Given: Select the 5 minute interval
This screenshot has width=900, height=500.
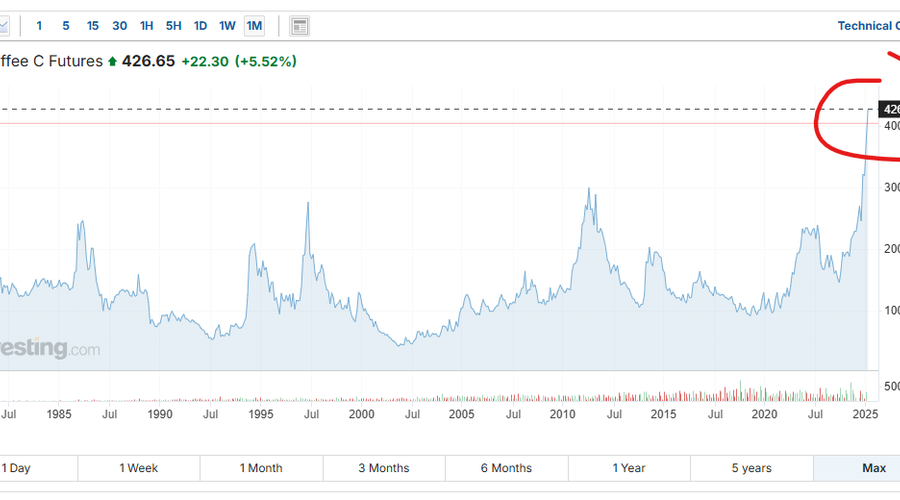Looking at the screenshot, I should 66,26.
